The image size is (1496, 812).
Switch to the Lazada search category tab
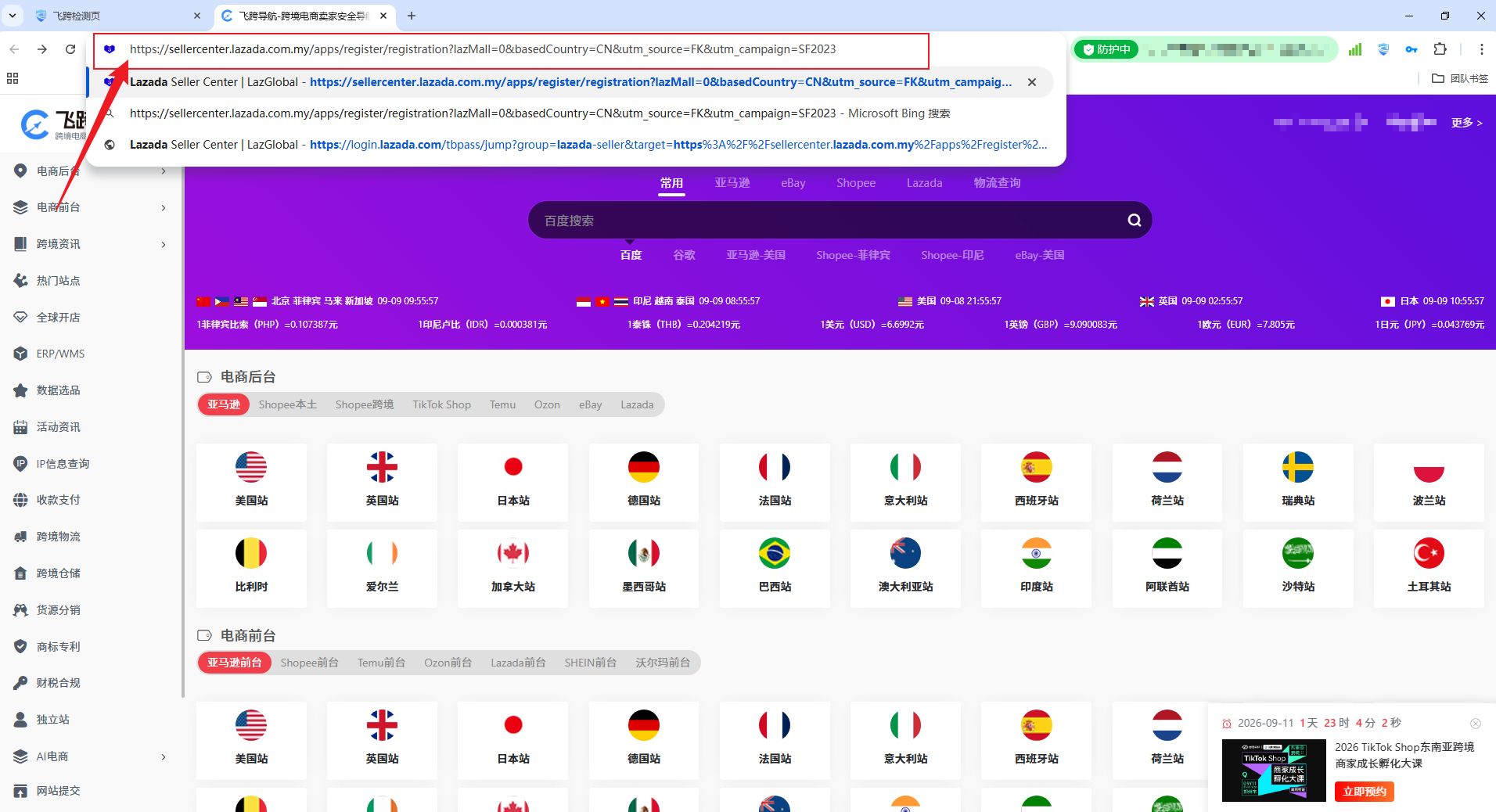pos(925,183)
